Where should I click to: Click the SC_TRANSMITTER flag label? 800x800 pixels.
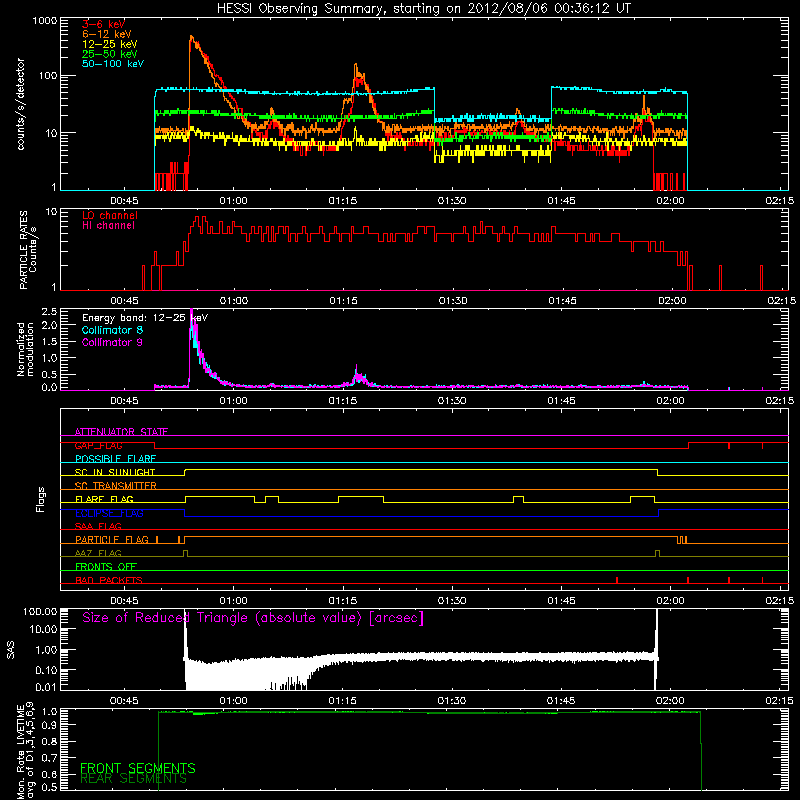pos(116,486)
